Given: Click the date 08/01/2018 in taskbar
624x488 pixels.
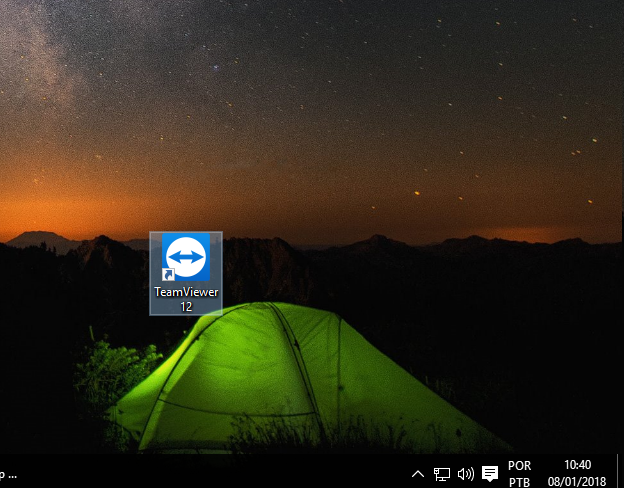Looking at the screenshot, I should (x=577, y=481).
